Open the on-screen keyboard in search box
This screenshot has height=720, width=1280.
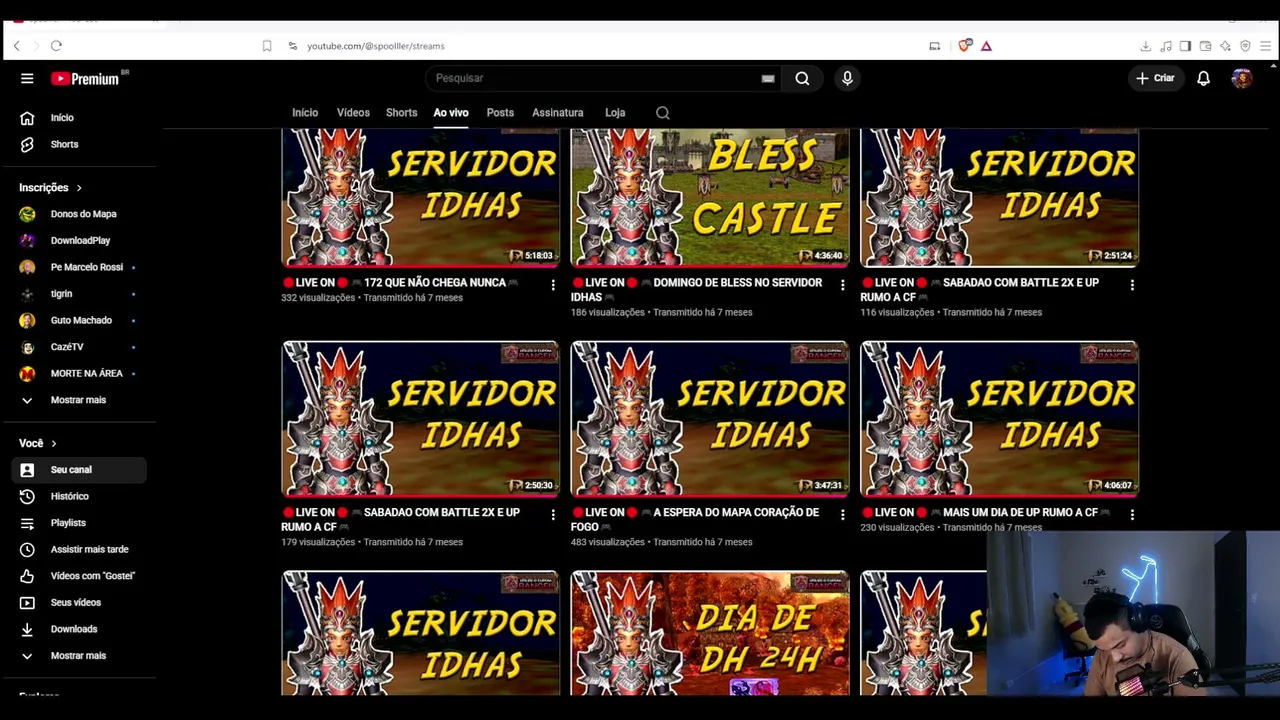[x=768, y=78]
